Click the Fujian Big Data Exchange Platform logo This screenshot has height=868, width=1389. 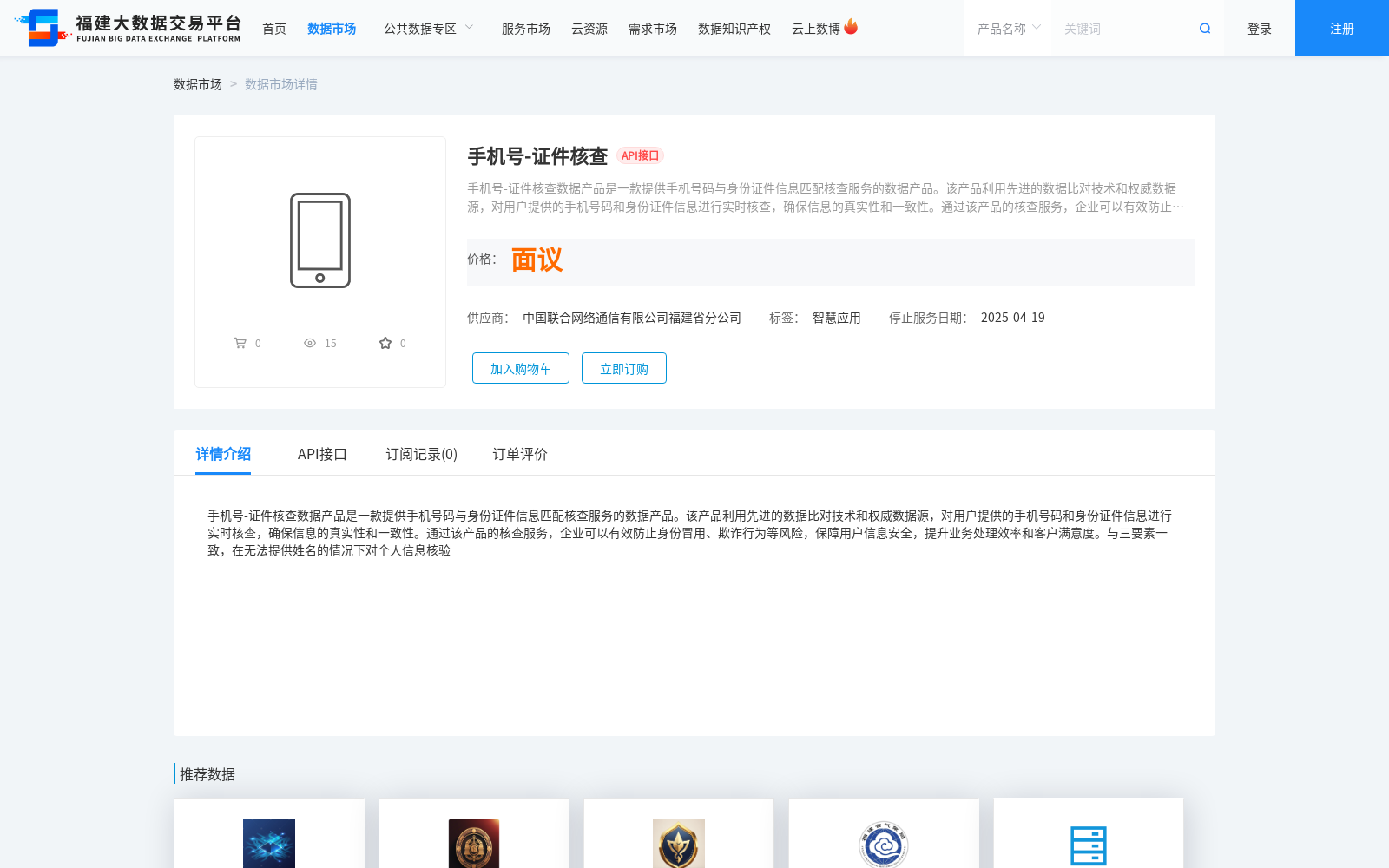point(128,28)
